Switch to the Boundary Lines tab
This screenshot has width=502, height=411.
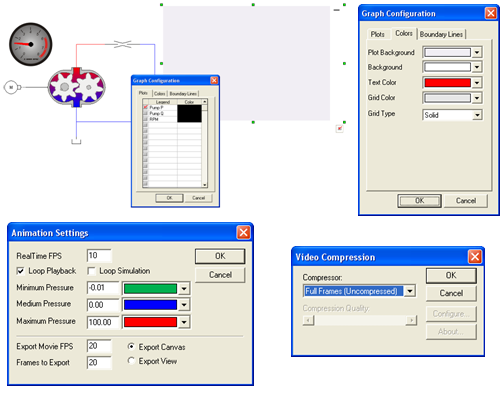441,34
